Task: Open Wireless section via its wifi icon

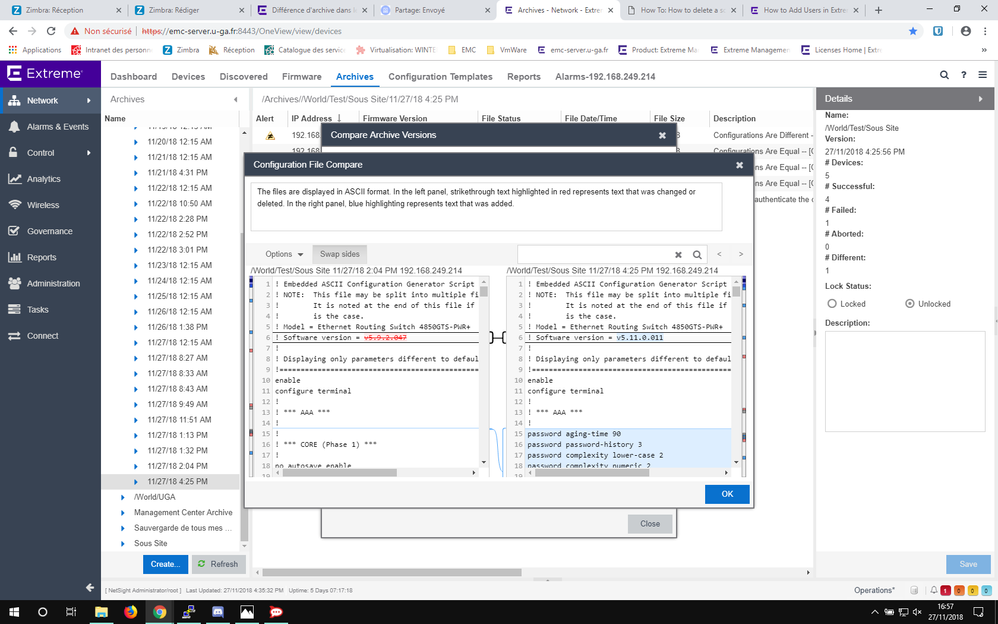Action: pyautogui.click(x=14, y=205)
